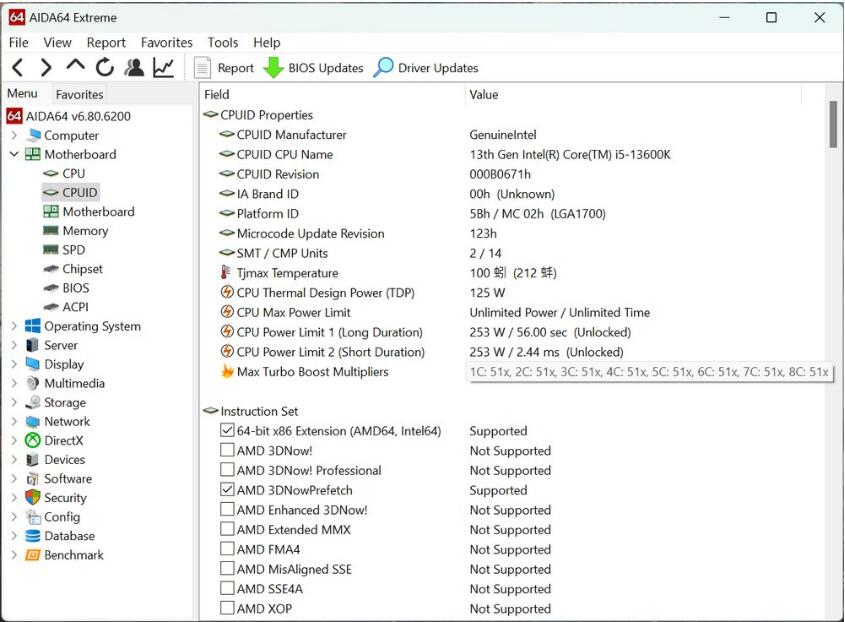Click the Network icon in tree
This screenshot has width=845, height=622.
pos(33,421)
